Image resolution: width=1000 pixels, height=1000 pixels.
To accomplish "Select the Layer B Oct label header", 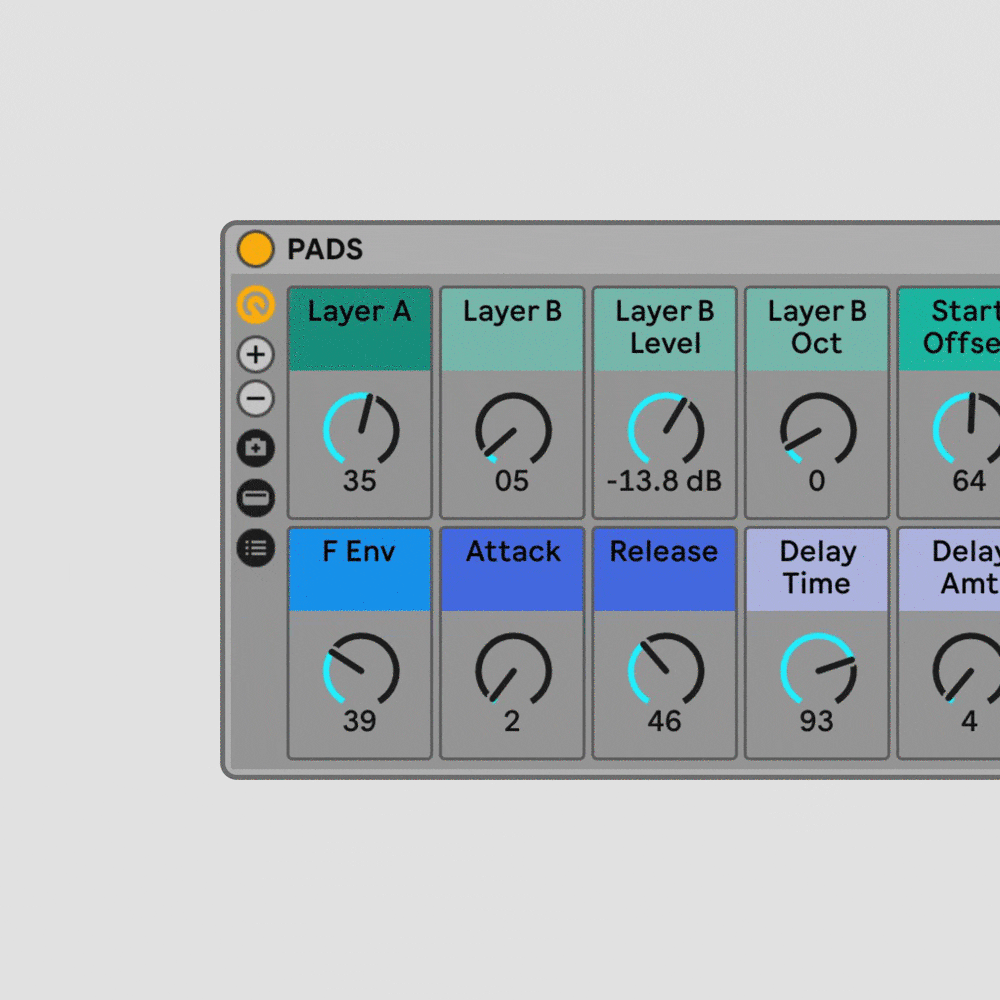I will tap(817, 329).
